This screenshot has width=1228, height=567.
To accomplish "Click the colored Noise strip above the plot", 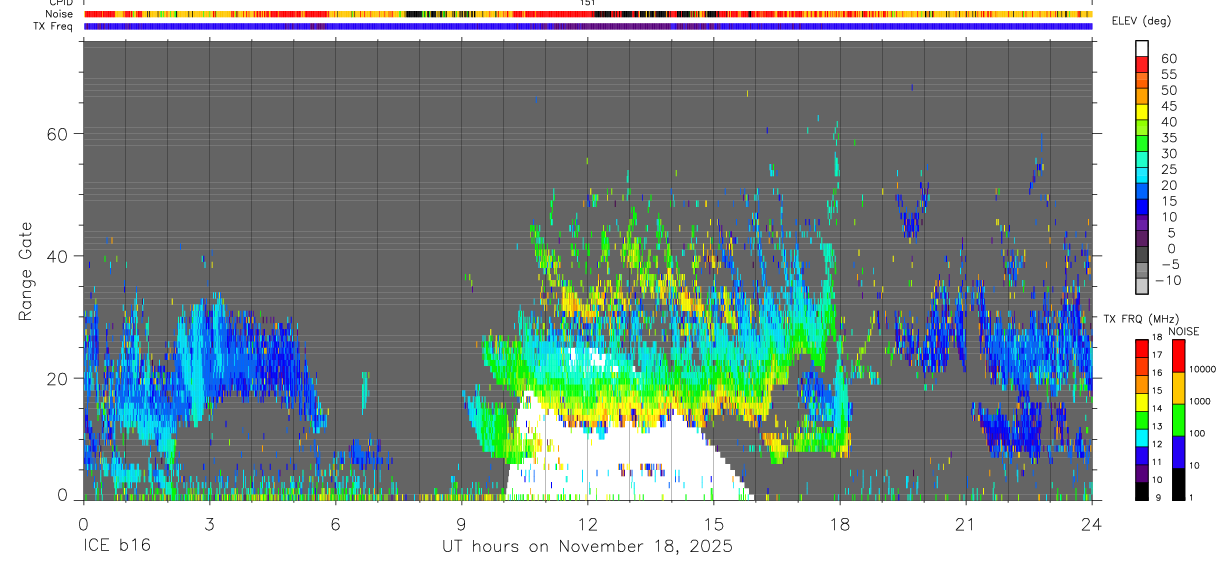I will [588, 14].
